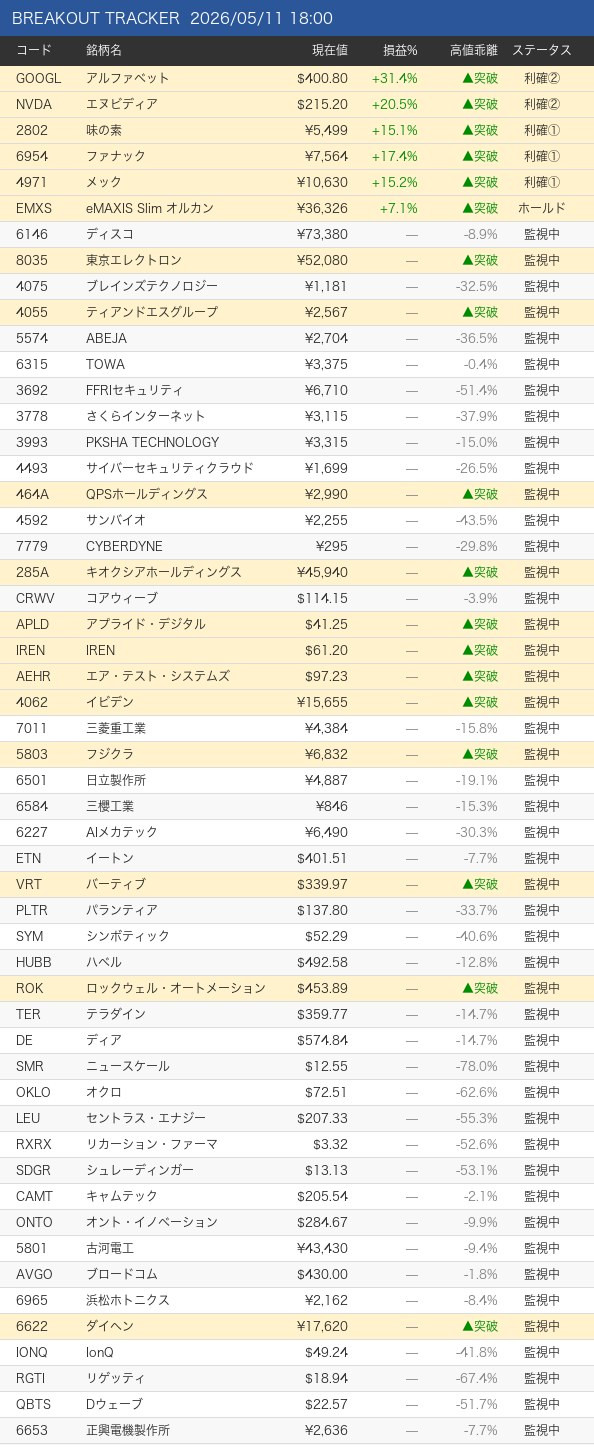Click the 損益% column header
The image size is (594, 1456).
pyautogui.click(x=400, y=50)
